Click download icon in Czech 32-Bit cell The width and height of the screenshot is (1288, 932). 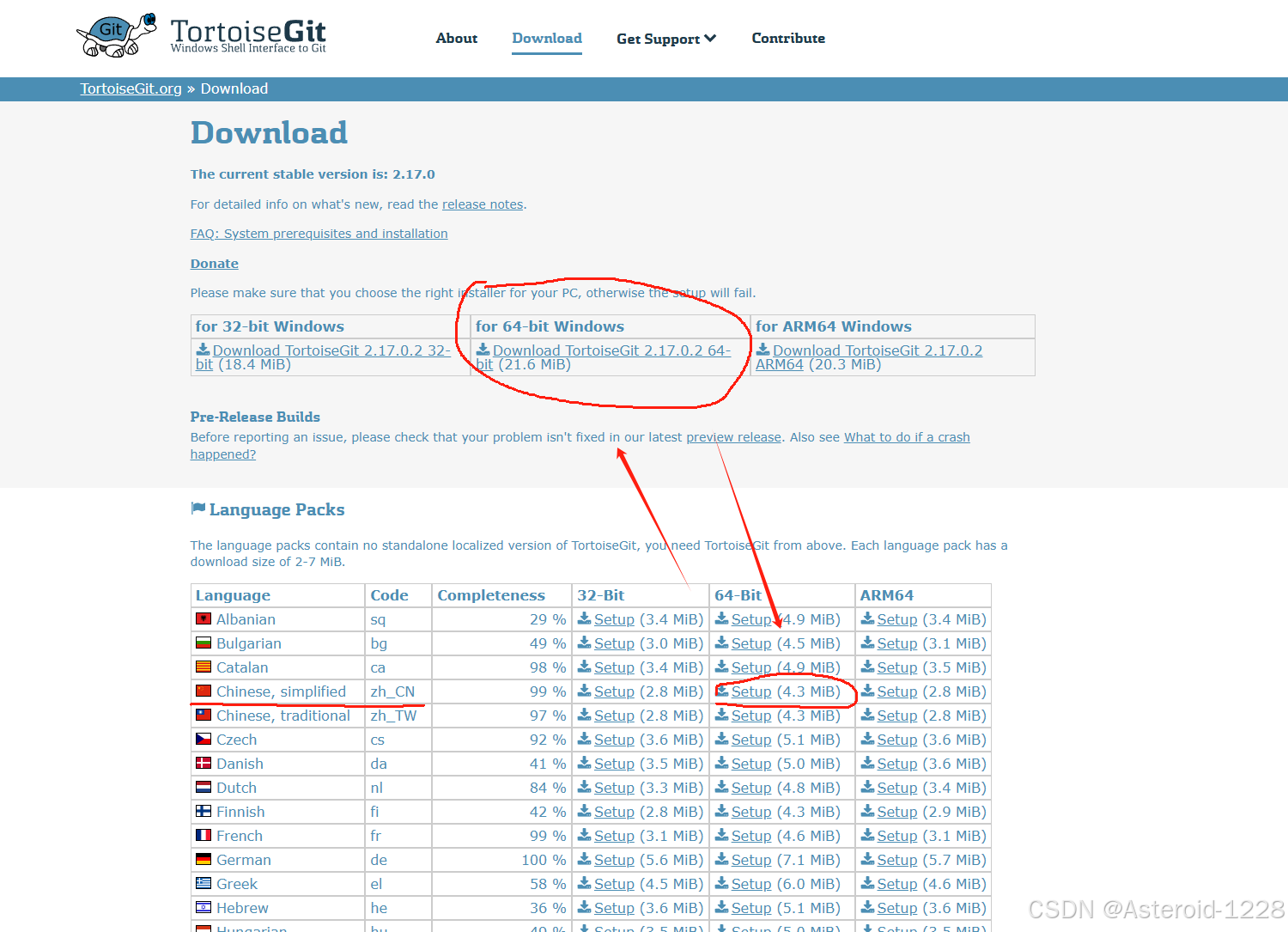point(585,739)
